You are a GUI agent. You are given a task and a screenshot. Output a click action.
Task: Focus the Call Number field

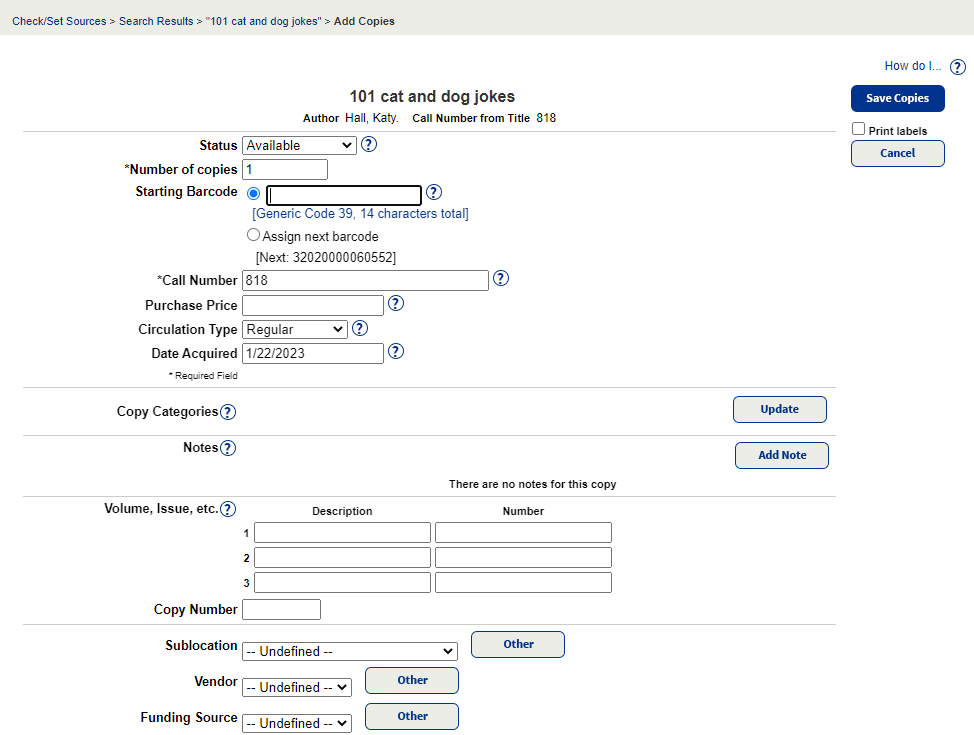(365, 280)
